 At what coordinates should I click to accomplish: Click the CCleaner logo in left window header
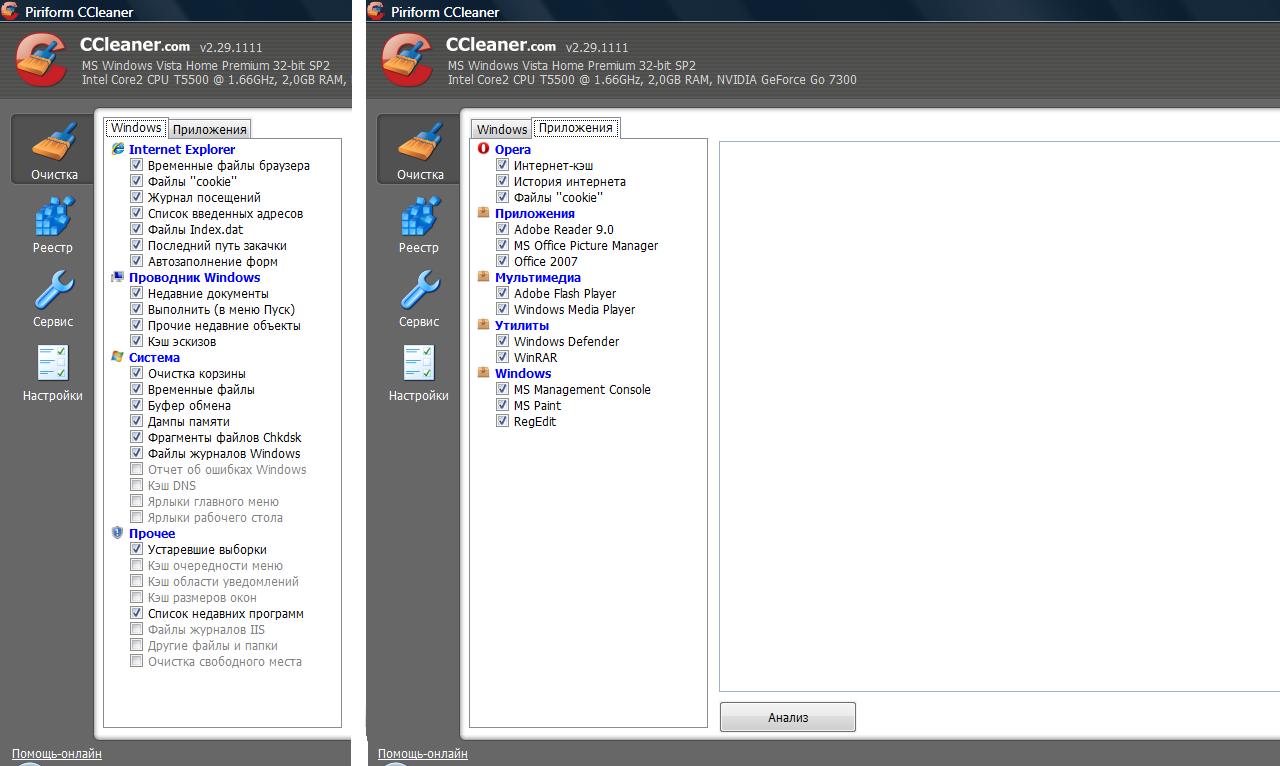click(x=42, y=61)
